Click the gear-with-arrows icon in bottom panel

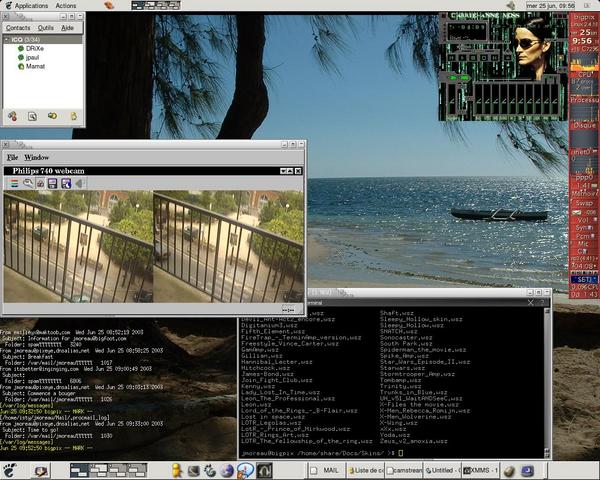(x=210, y=470)
